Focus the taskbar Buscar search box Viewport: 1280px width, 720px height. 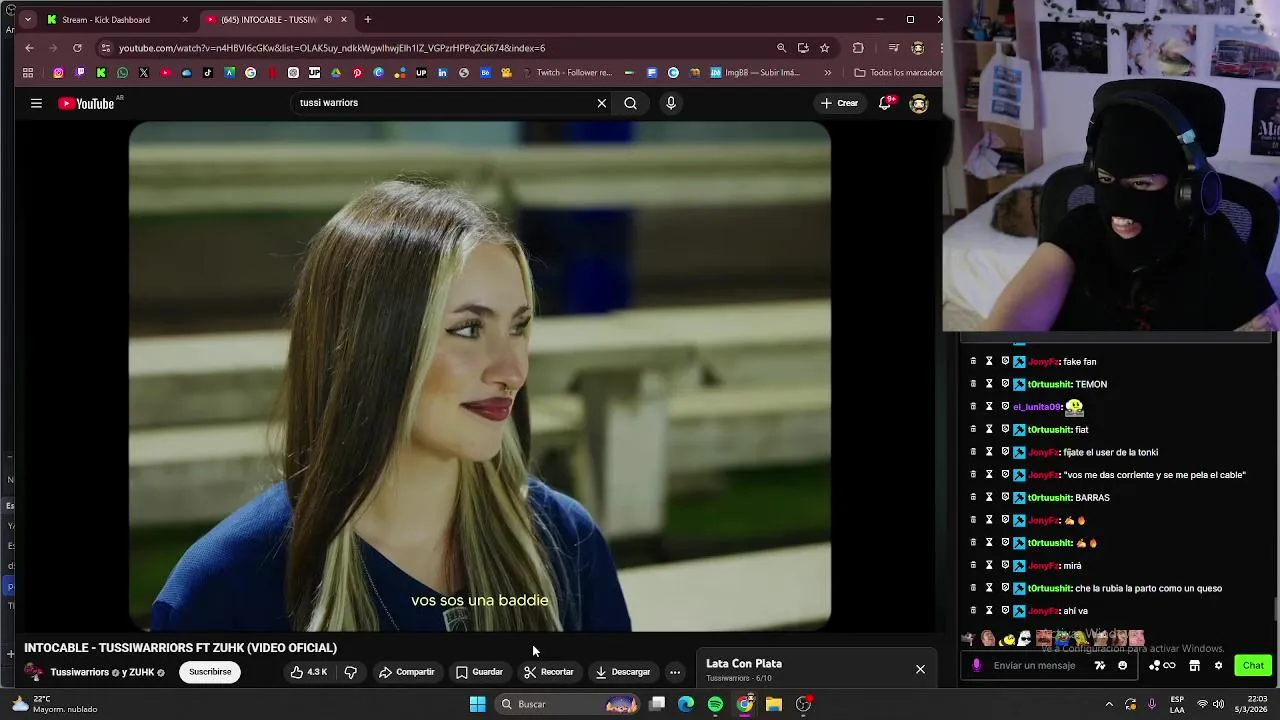pos(567,704)
